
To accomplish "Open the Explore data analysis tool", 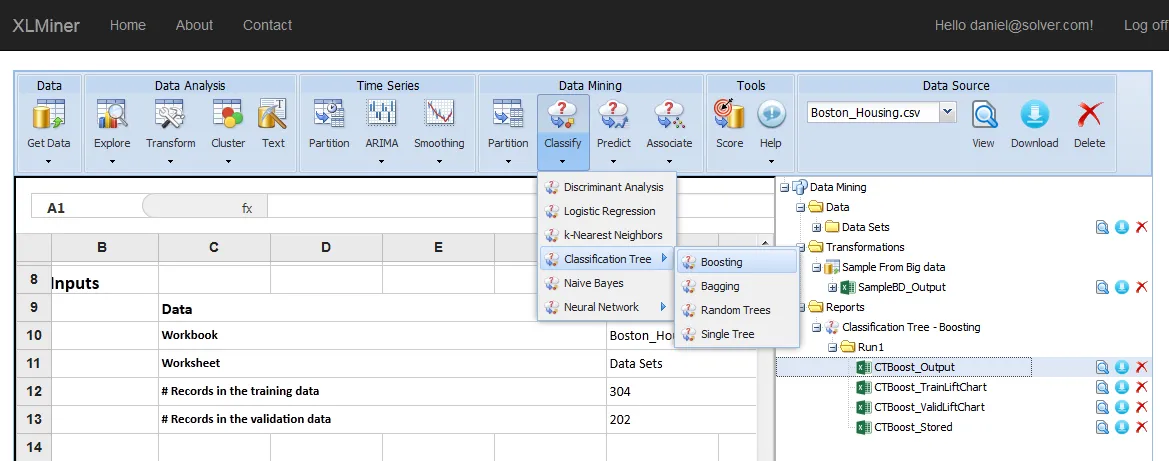I will click(112, 123).
